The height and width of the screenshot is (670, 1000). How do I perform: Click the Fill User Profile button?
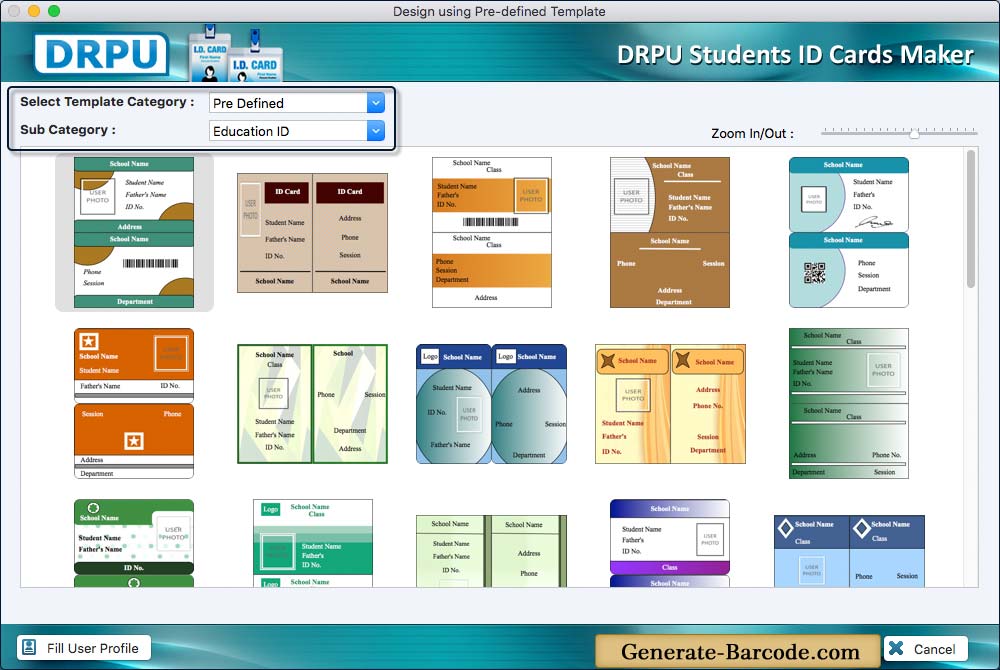(x=84, y=648)
